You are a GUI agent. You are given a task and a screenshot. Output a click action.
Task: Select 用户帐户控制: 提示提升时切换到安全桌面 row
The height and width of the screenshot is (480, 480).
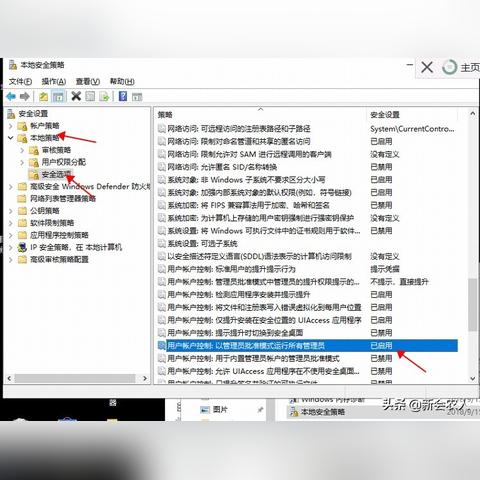point(307,333)
